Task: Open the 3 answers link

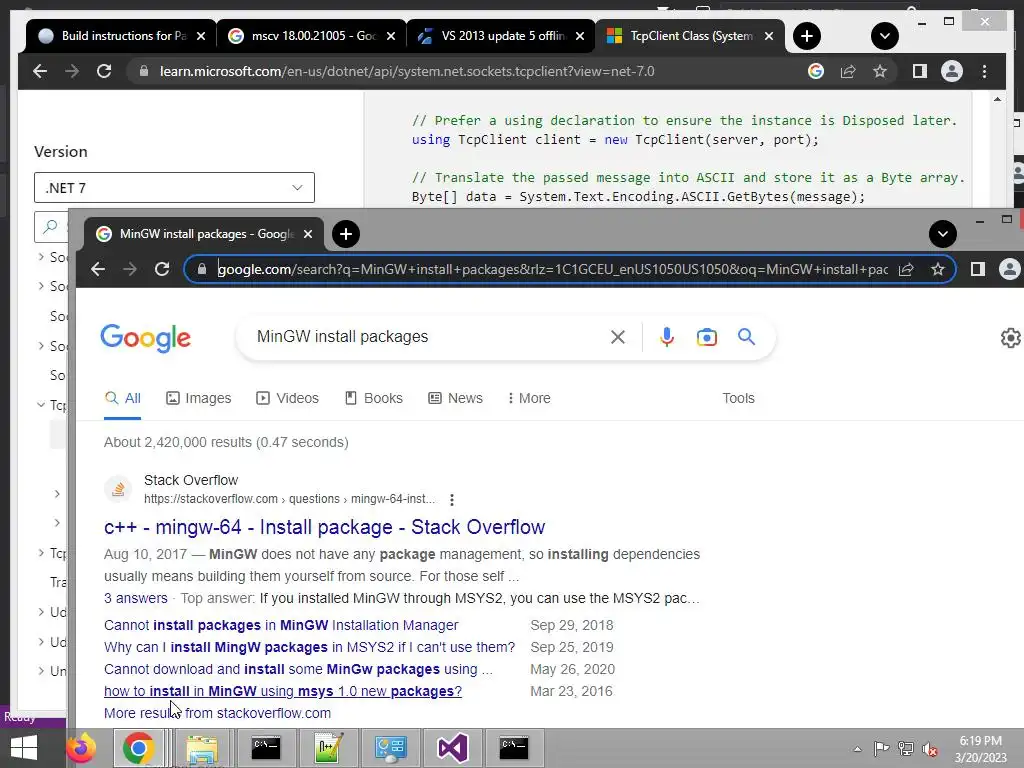Action: pos(136,598)
